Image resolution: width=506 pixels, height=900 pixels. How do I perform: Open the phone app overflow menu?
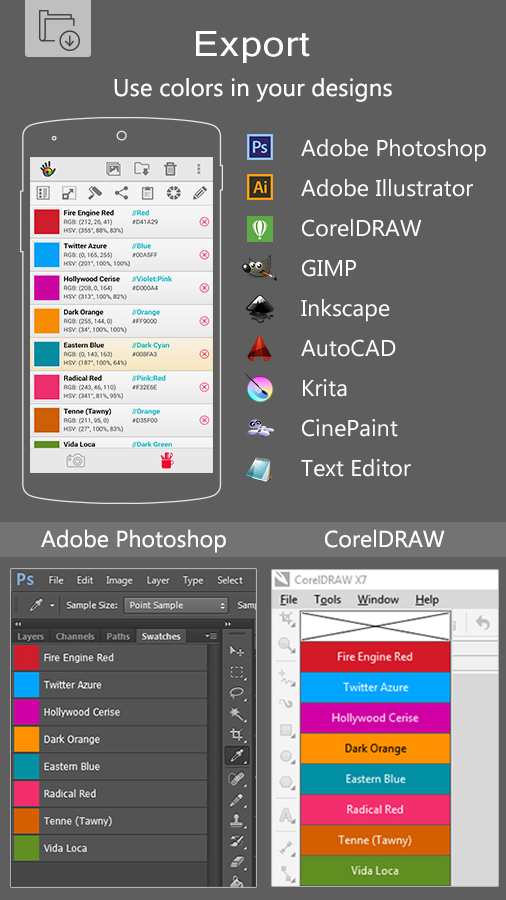tap(198, 169)
